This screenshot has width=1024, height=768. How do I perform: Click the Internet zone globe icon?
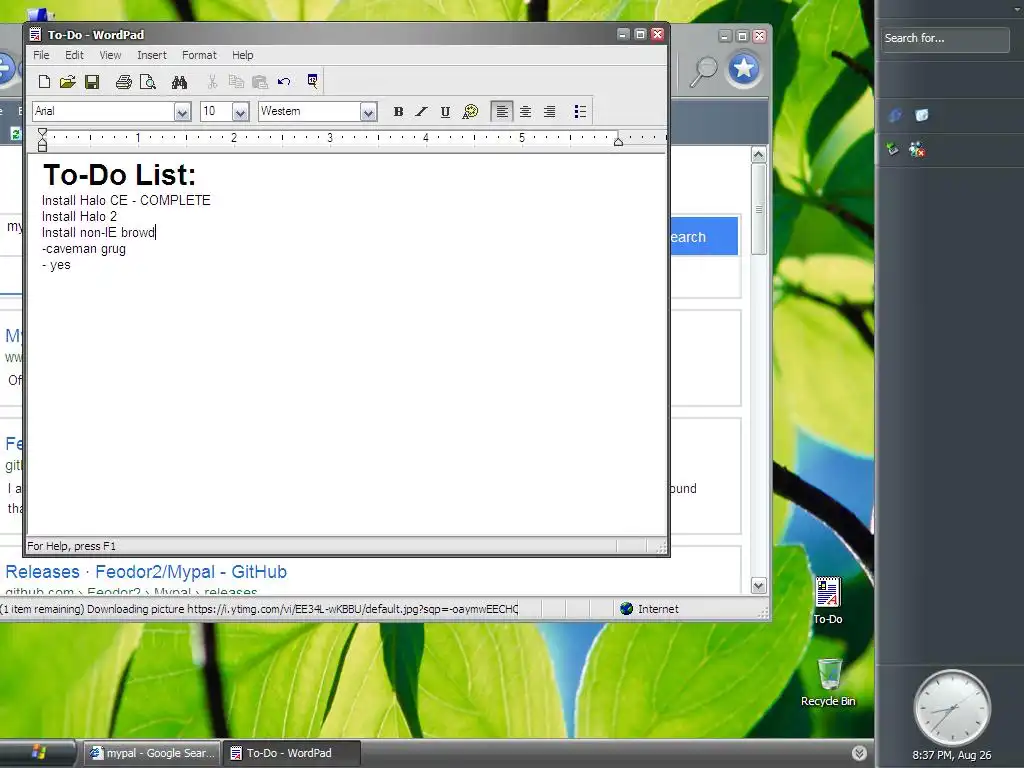[x=626, y=609]
